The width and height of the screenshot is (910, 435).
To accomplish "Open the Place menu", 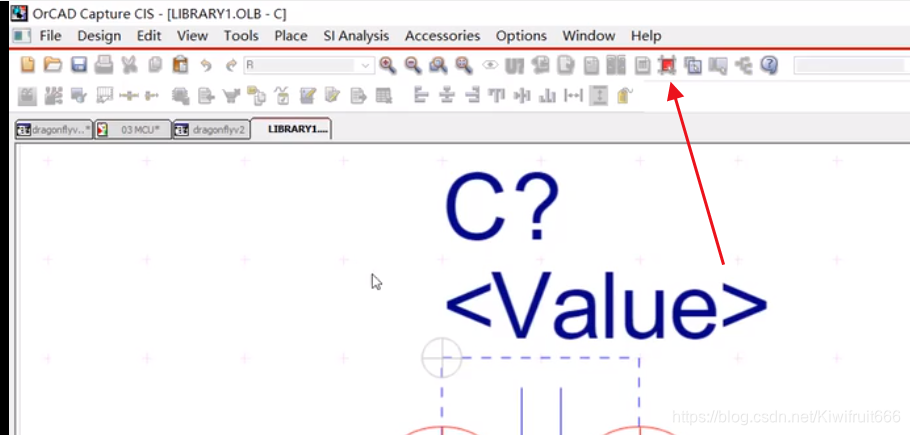I will [x=290, y=35].
